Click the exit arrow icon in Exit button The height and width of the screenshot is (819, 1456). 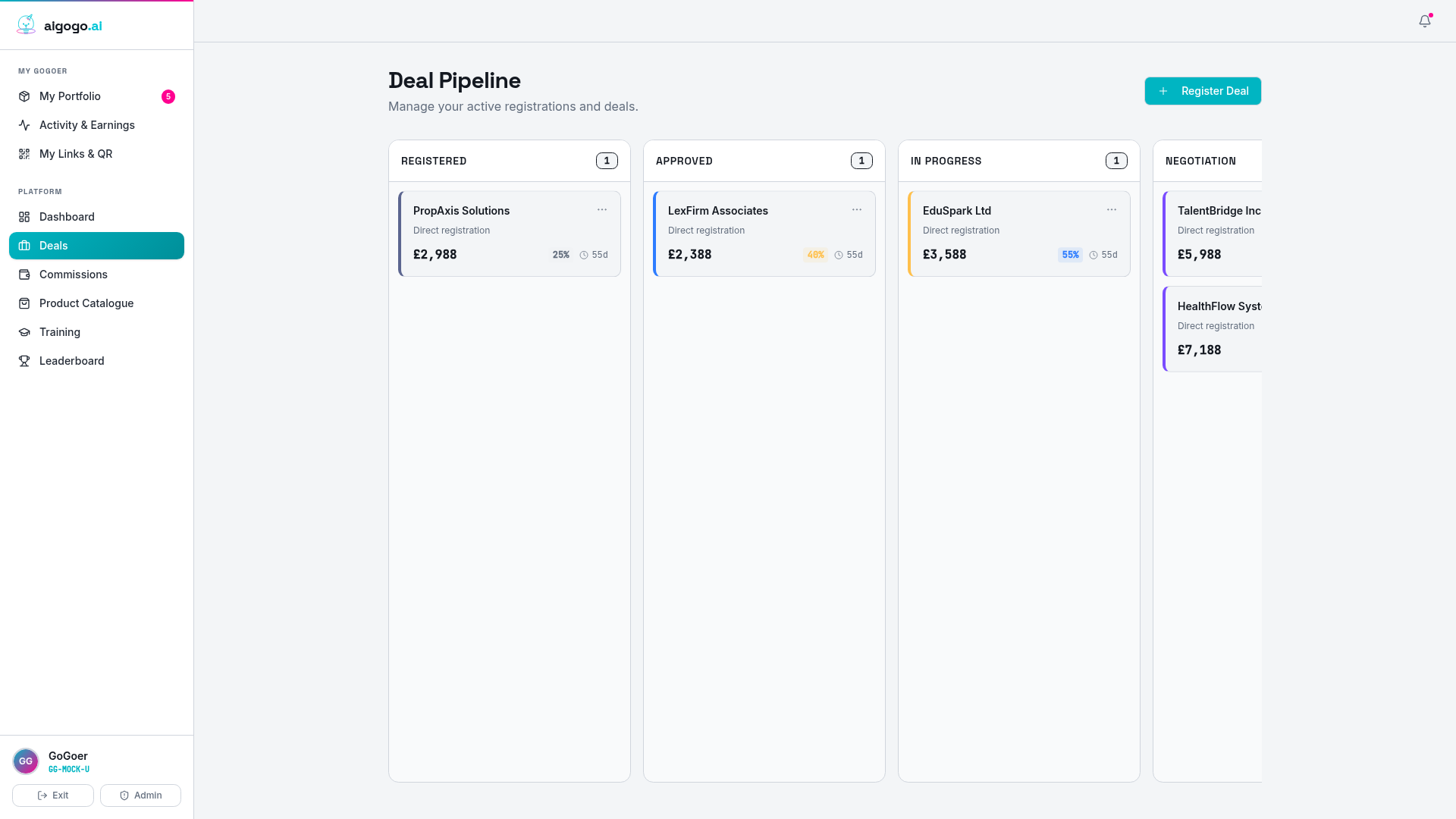(x=42, y=795)
